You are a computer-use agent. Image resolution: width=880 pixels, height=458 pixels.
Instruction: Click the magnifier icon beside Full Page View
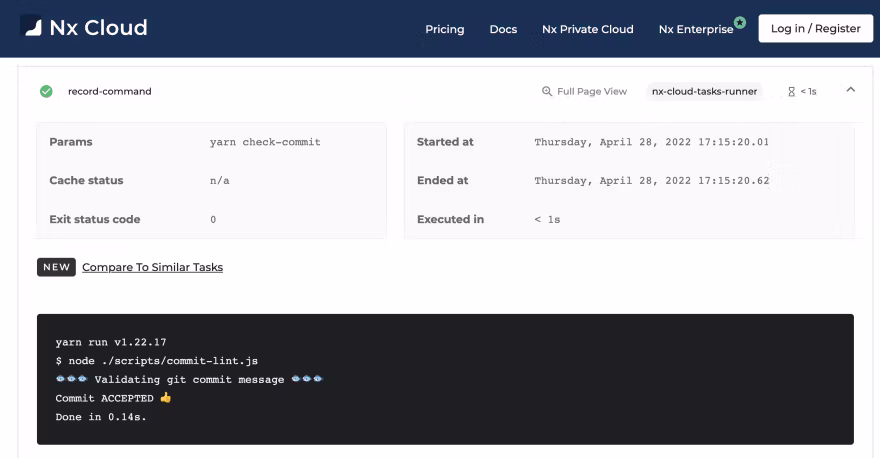(x=547, y=91)
